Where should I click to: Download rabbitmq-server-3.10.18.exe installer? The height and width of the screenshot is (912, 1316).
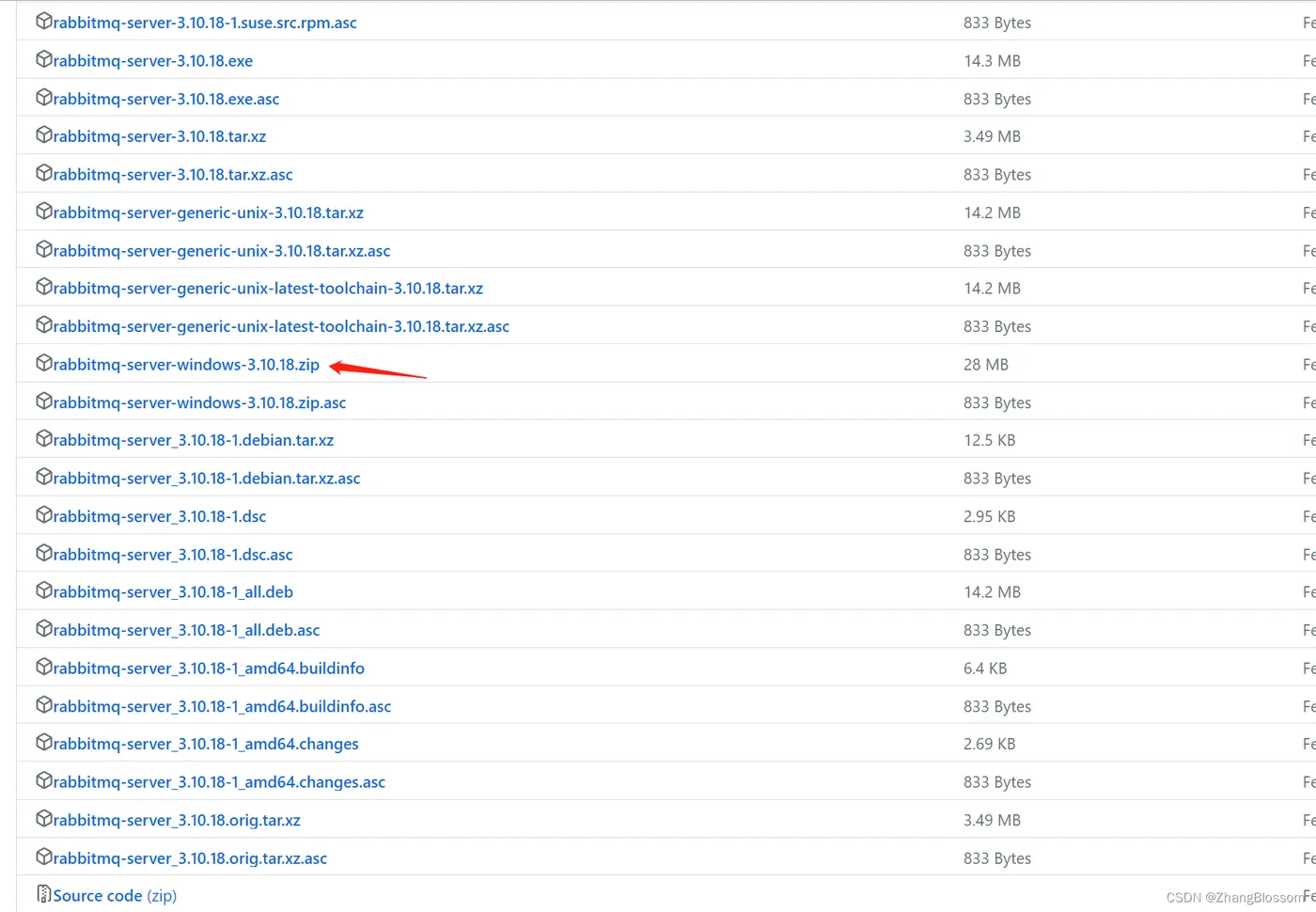point(153,61)
